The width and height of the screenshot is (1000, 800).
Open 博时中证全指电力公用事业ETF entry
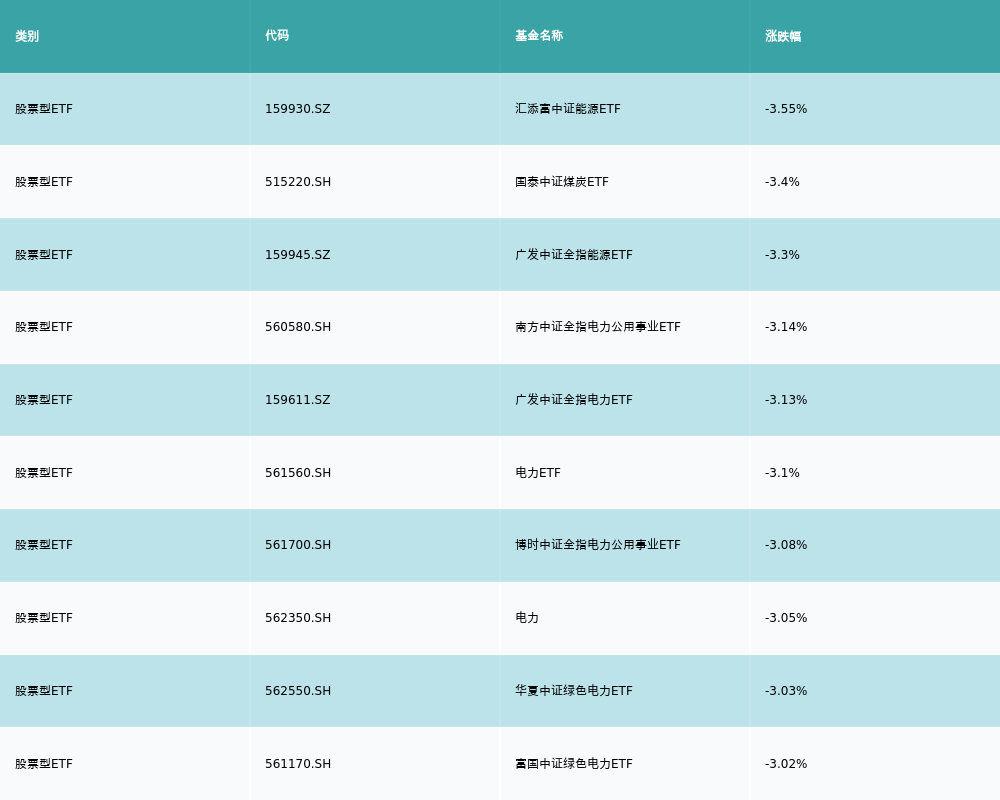click(597, 545)
